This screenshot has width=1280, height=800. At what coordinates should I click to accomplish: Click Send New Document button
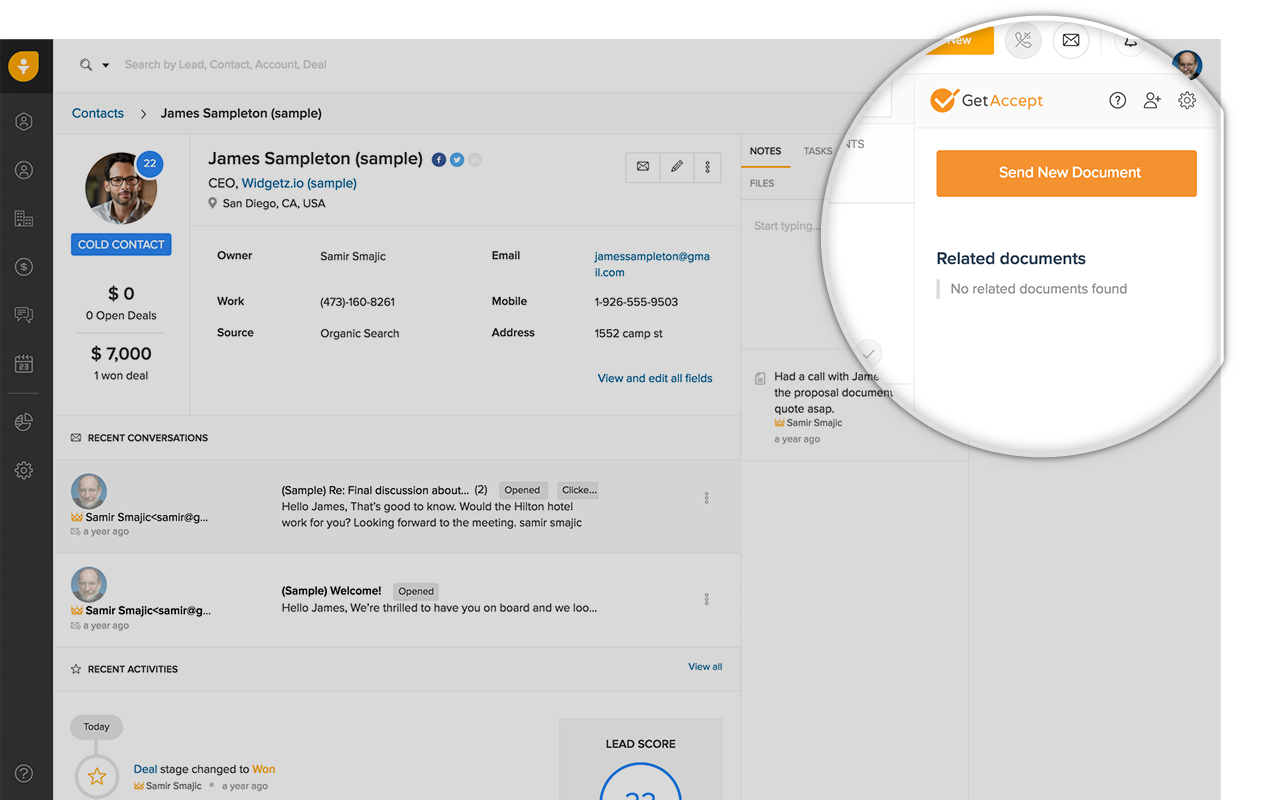[x=1066, y=173]
